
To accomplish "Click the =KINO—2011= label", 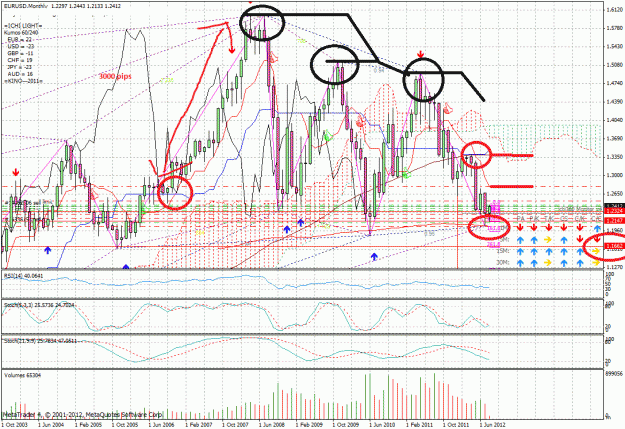I will (x=23, y=81).
